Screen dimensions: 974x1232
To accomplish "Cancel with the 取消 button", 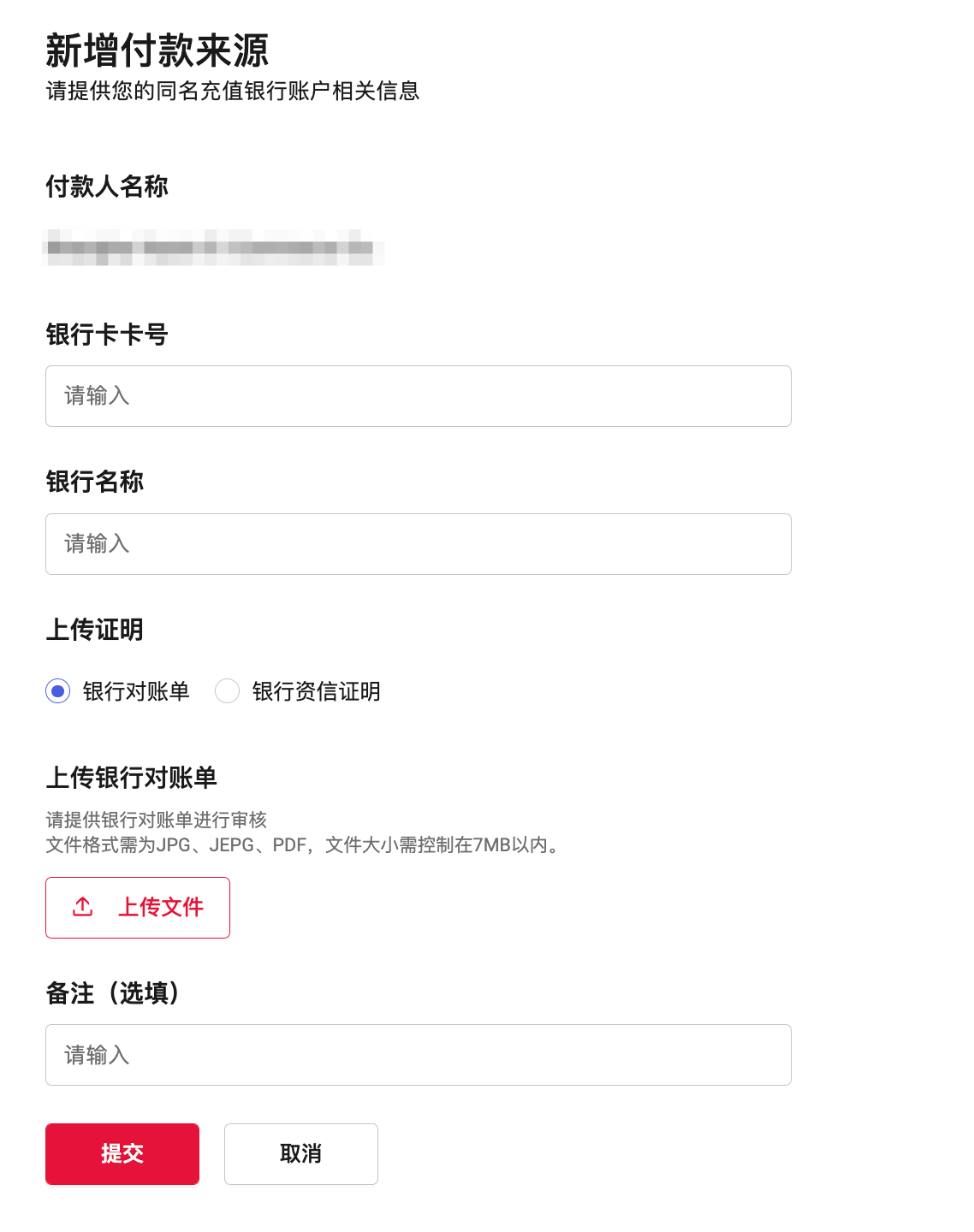I will pos(300,1154).
